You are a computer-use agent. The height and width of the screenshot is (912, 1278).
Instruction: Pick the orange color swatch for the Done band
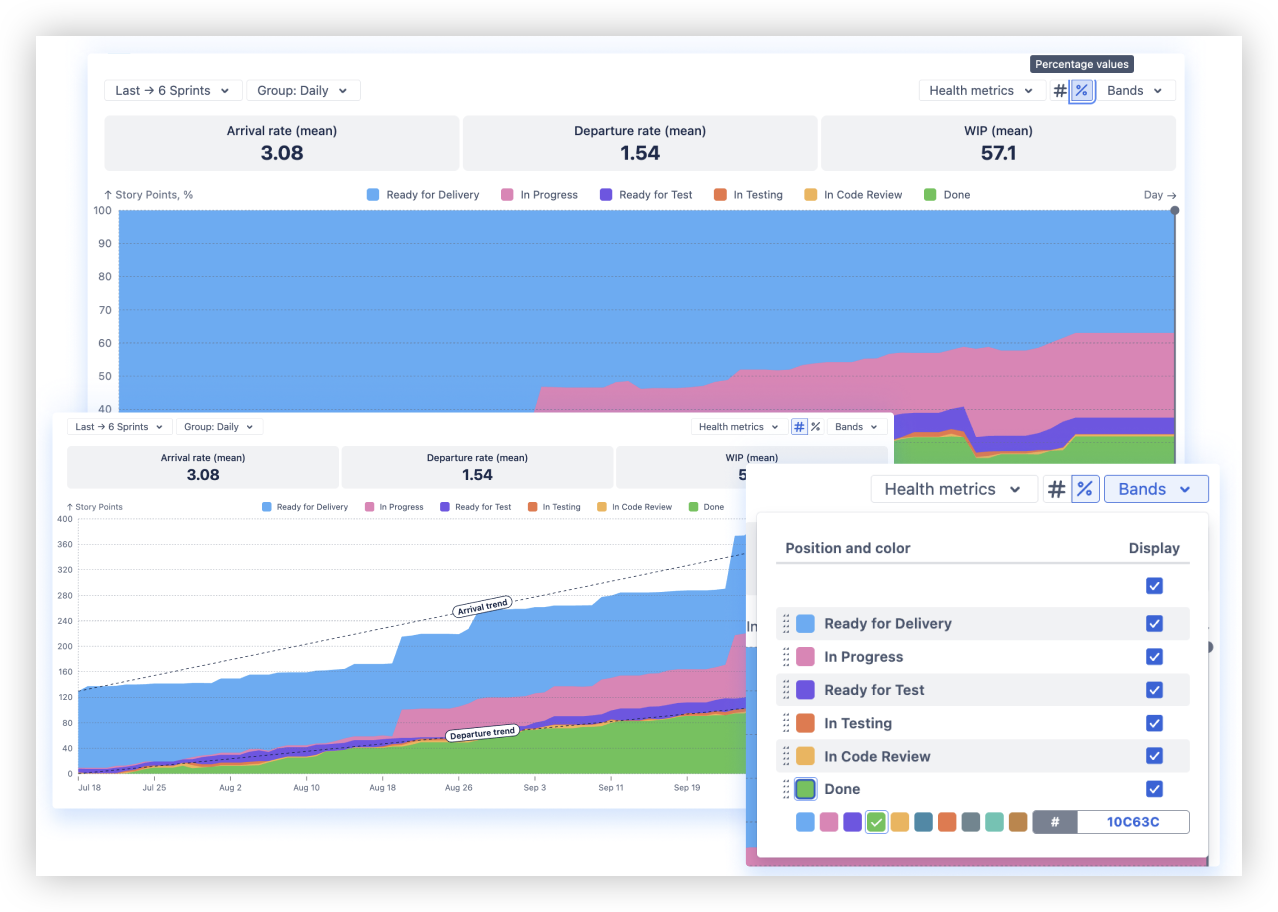[947, 821]
